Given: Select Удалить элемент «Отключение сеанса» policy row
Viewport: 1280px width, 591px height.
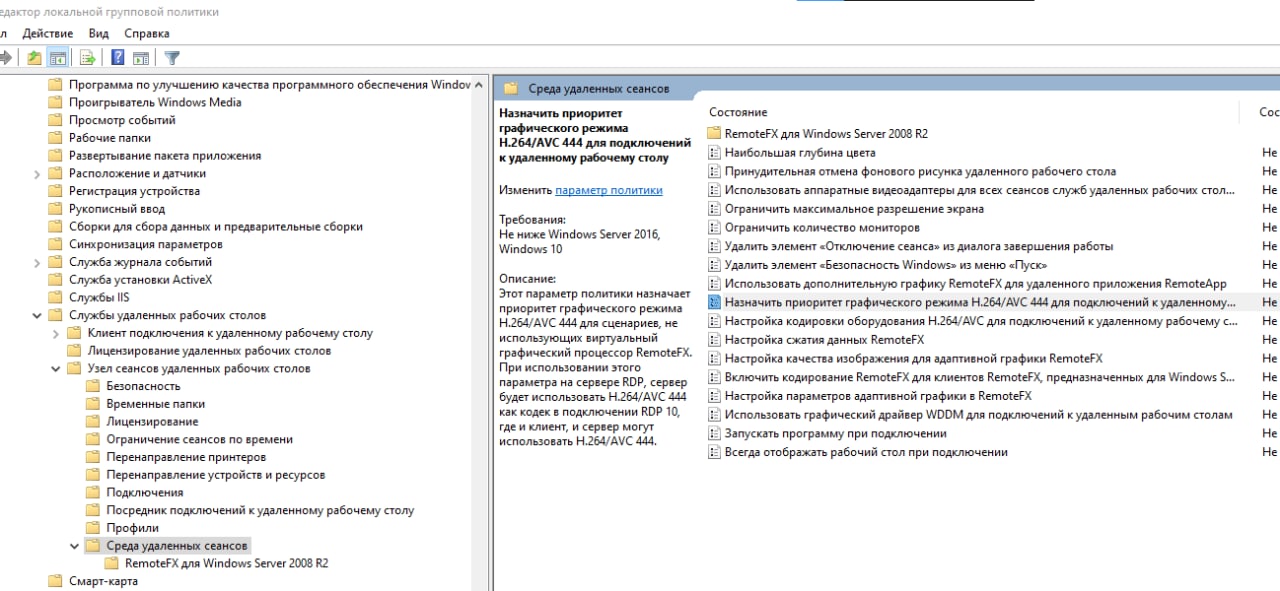Looking at the screenshot, I should point(919,246).
